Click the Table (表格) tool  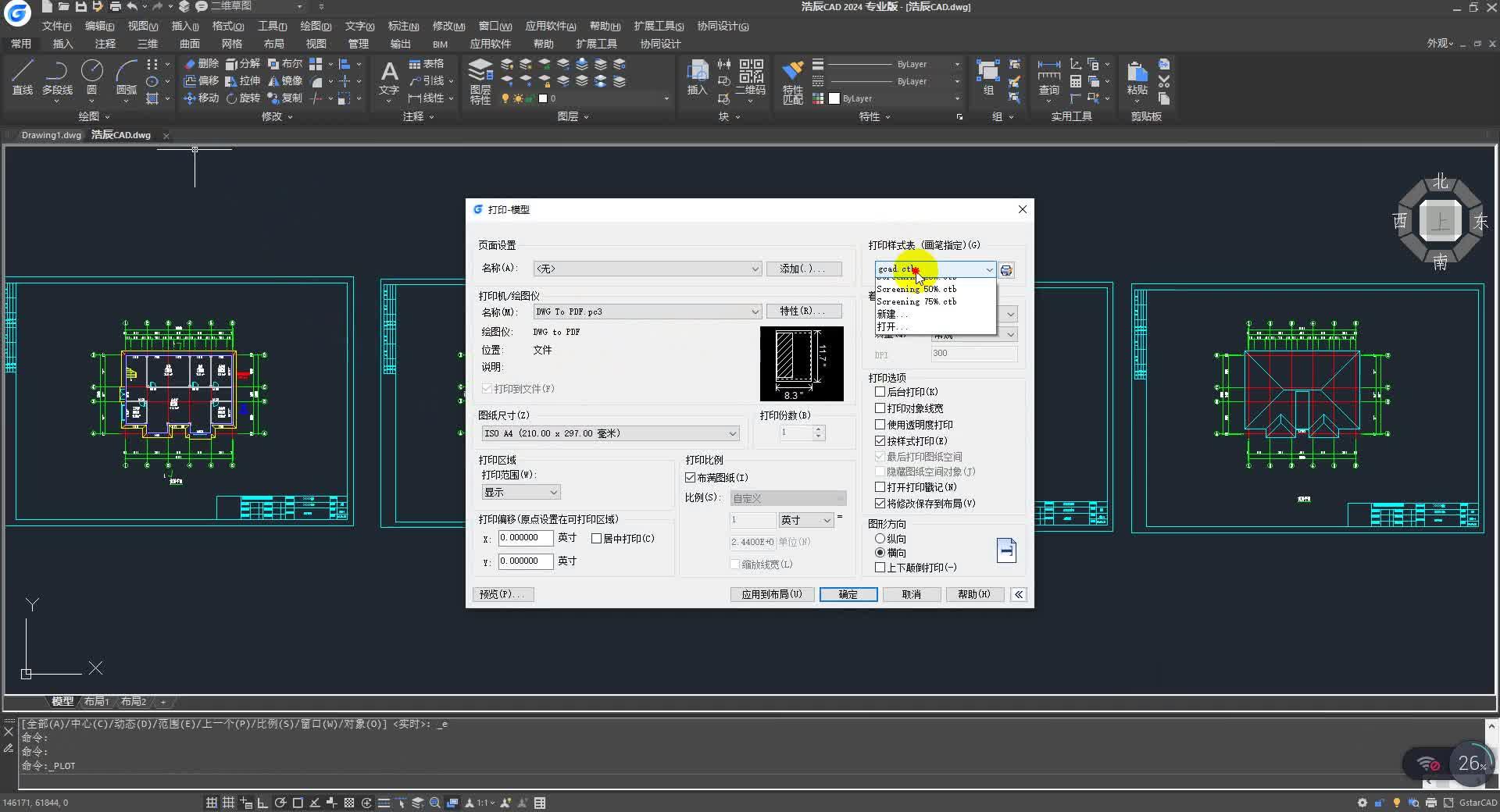(427, 64)
